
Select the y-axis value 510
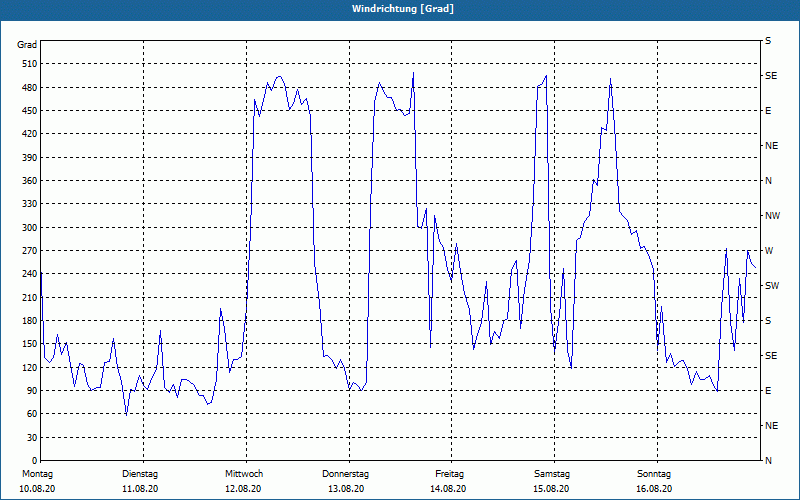[x=31, y=64]
